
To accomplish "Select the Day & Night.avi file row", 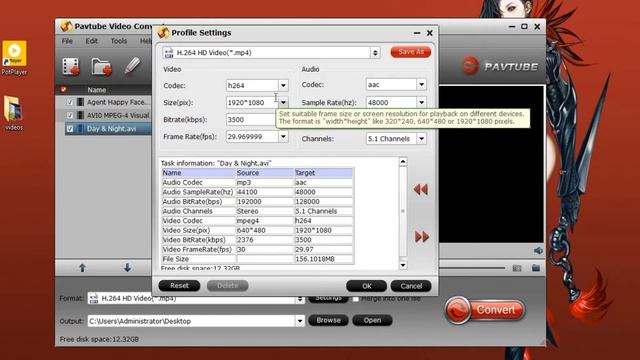I will click(x=108, y=129).
